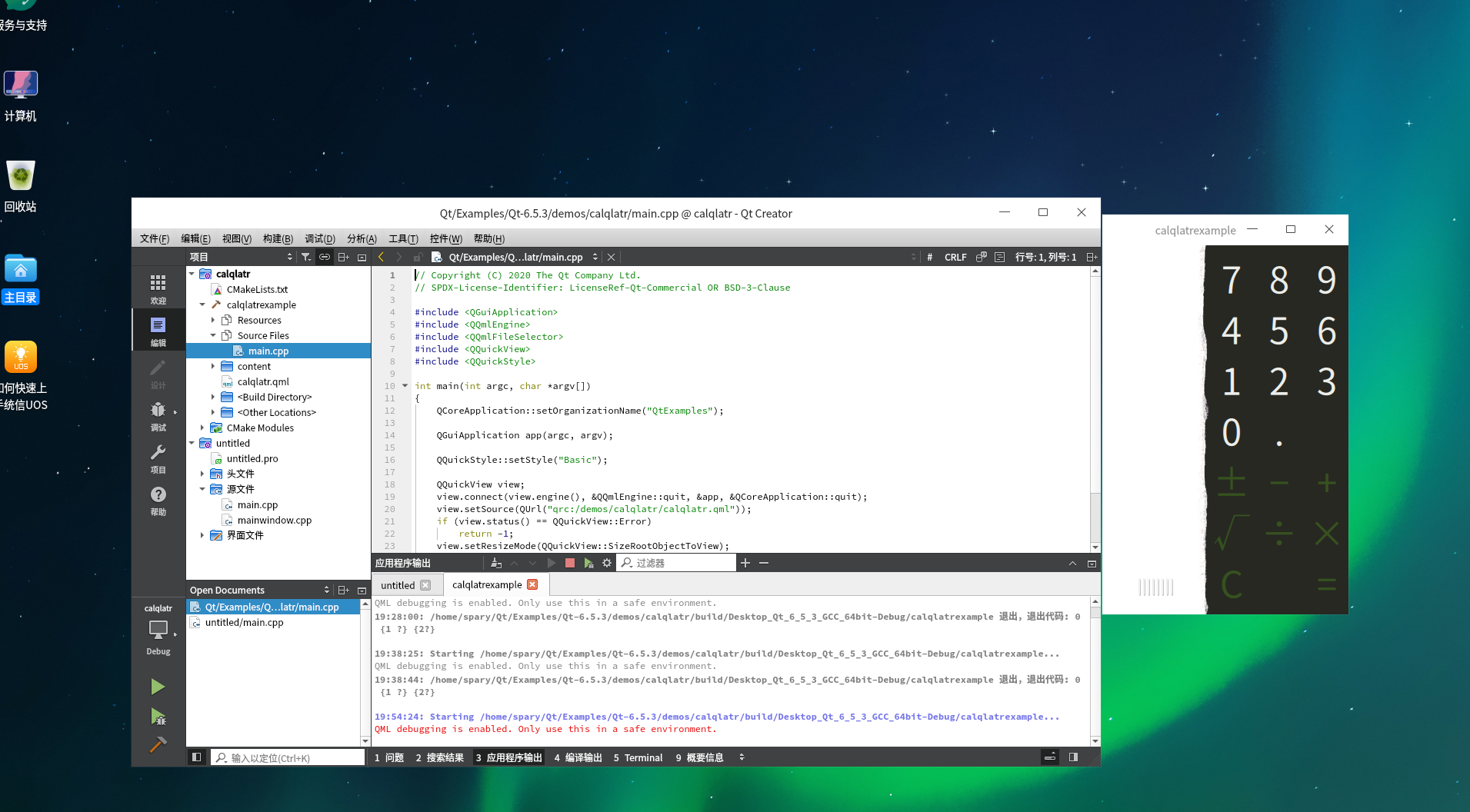The image size is (1470, 812).
Task: Click the green Run button
Action: 158,687
